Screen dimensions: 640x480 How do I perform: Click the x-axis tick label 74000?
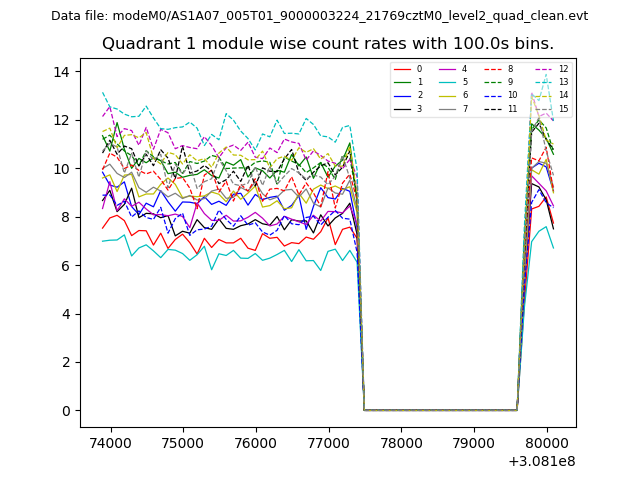(x=110, y=442)
